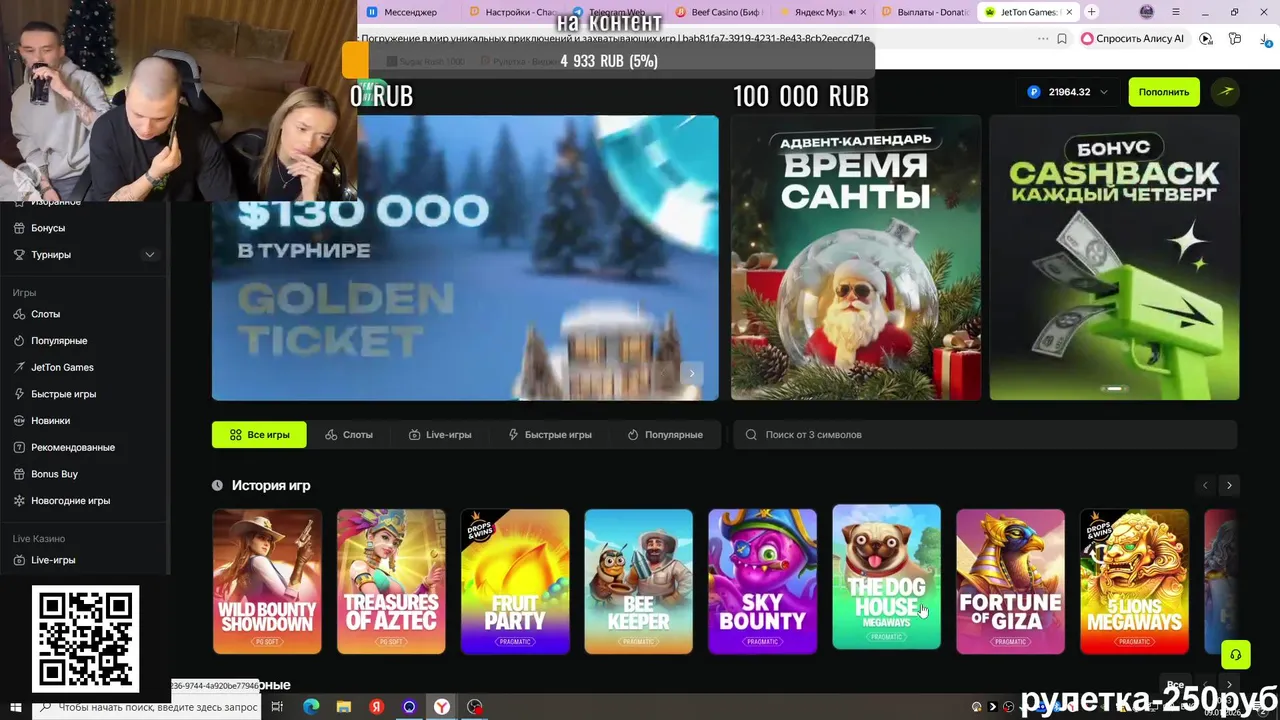Click the Bonus Buy sidebar link
The height and width of the screenshot is (720, 1280).
click(54, 474)
